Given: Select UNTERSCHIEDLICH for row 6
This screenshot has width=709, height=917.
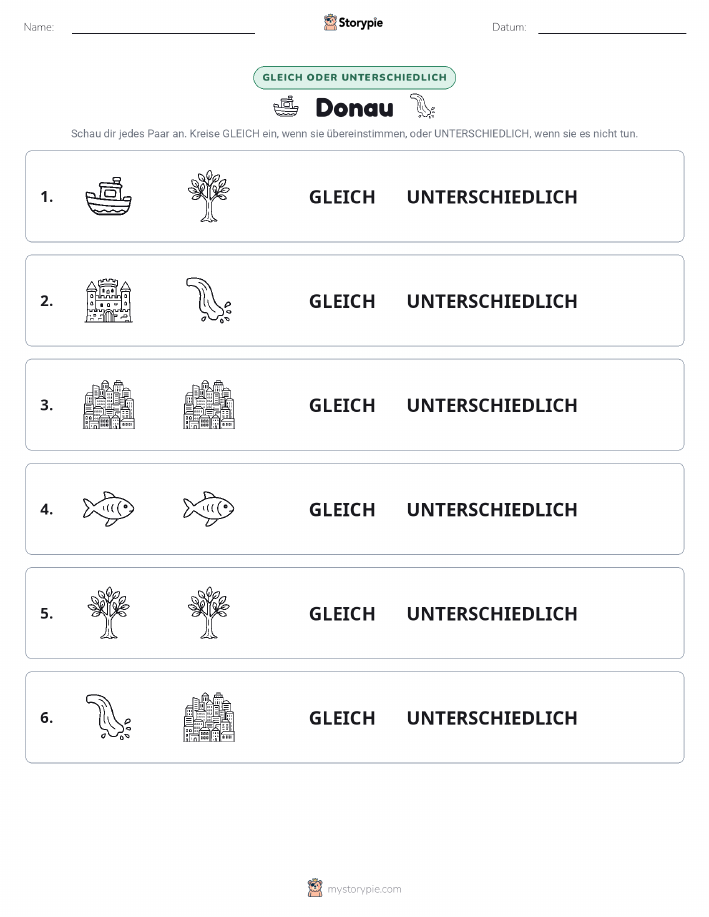Looking at the screenshot, I should [x=492, y=718].
